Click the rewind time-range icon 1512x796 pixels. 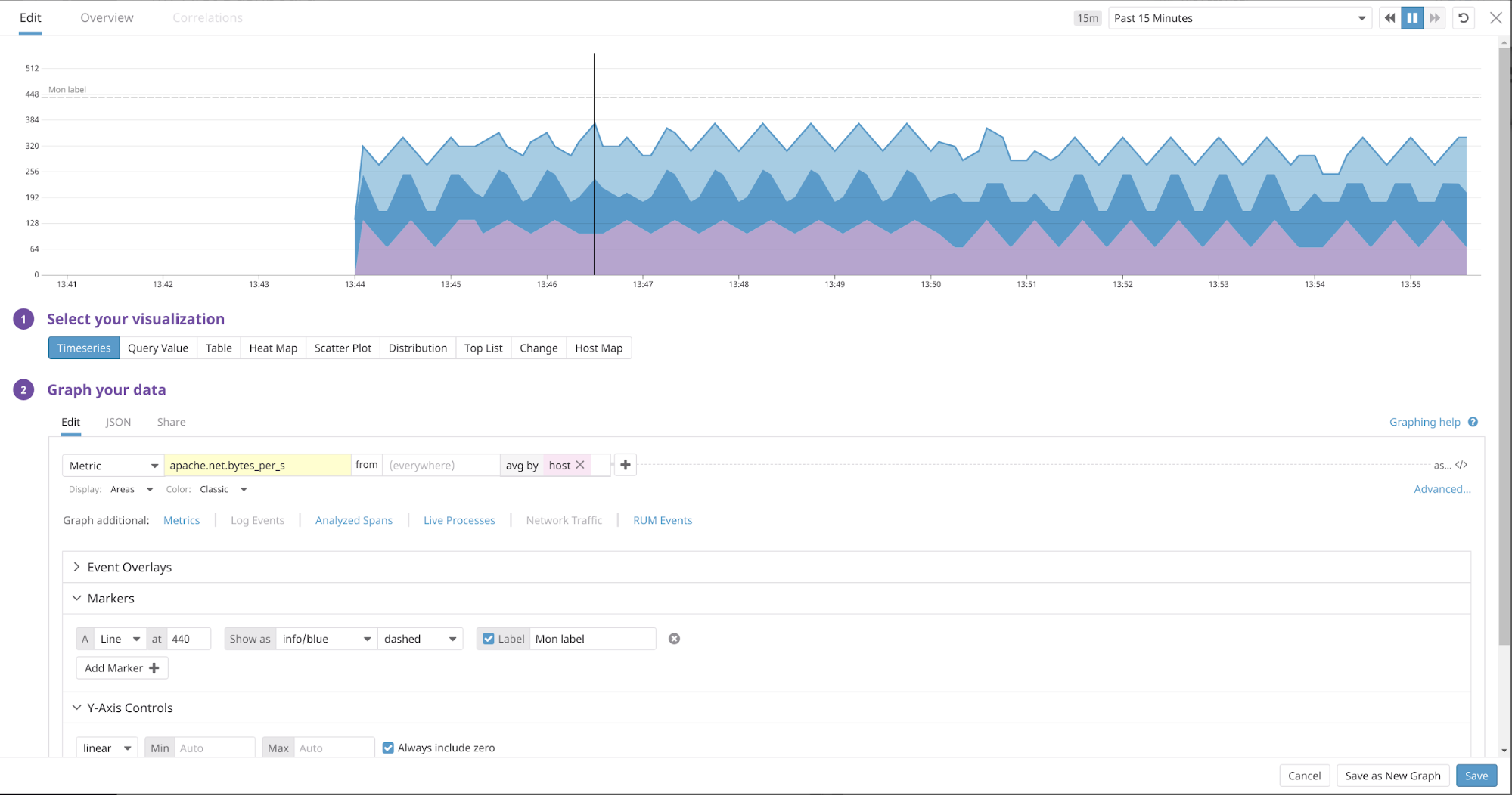point(1389,18)
